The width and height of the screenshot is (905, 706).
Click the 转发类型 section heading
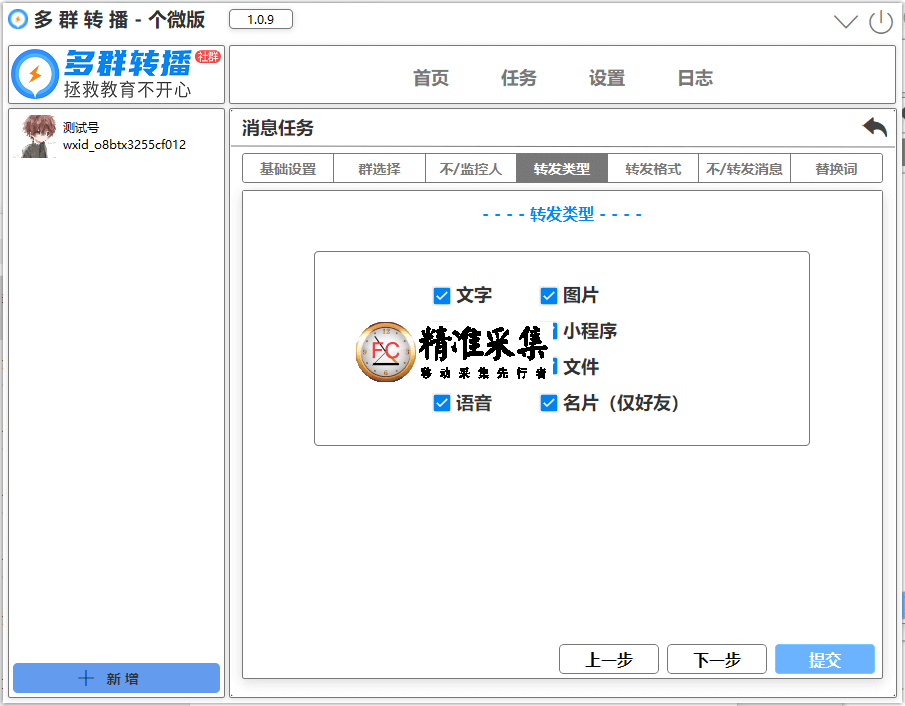tap(562, 214)
